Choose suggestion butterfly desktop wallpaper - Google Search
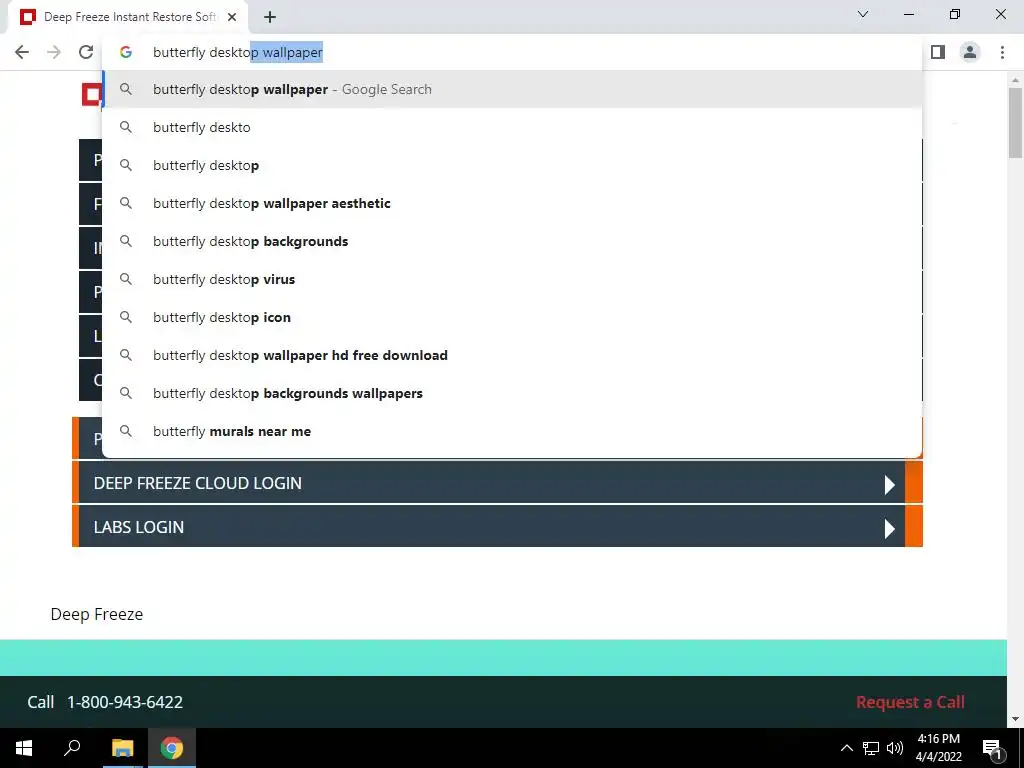The image size is (1024, 768). tap(513, 89)
